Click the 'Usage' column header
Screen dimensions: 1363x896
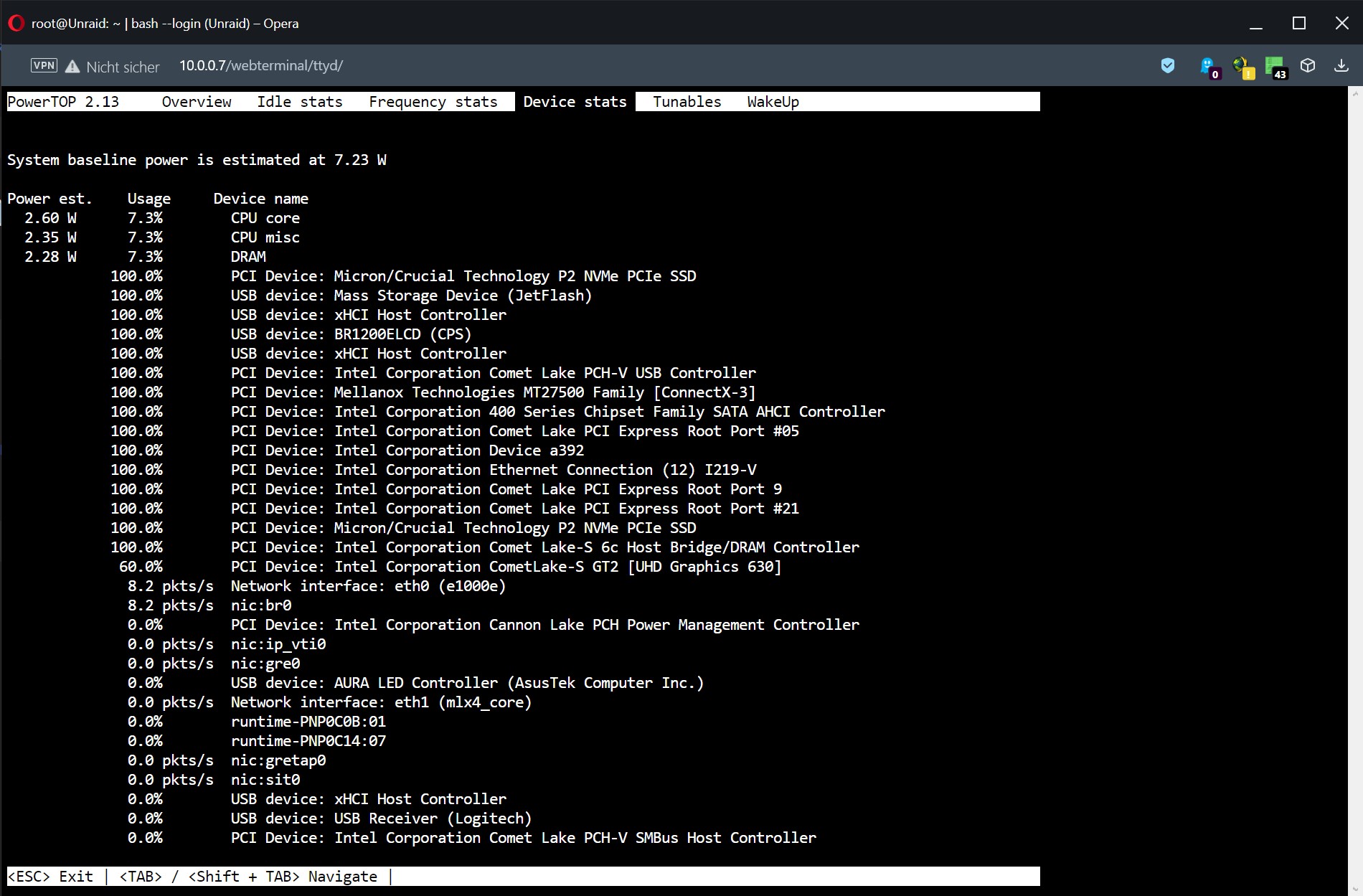tap(149, 199)
